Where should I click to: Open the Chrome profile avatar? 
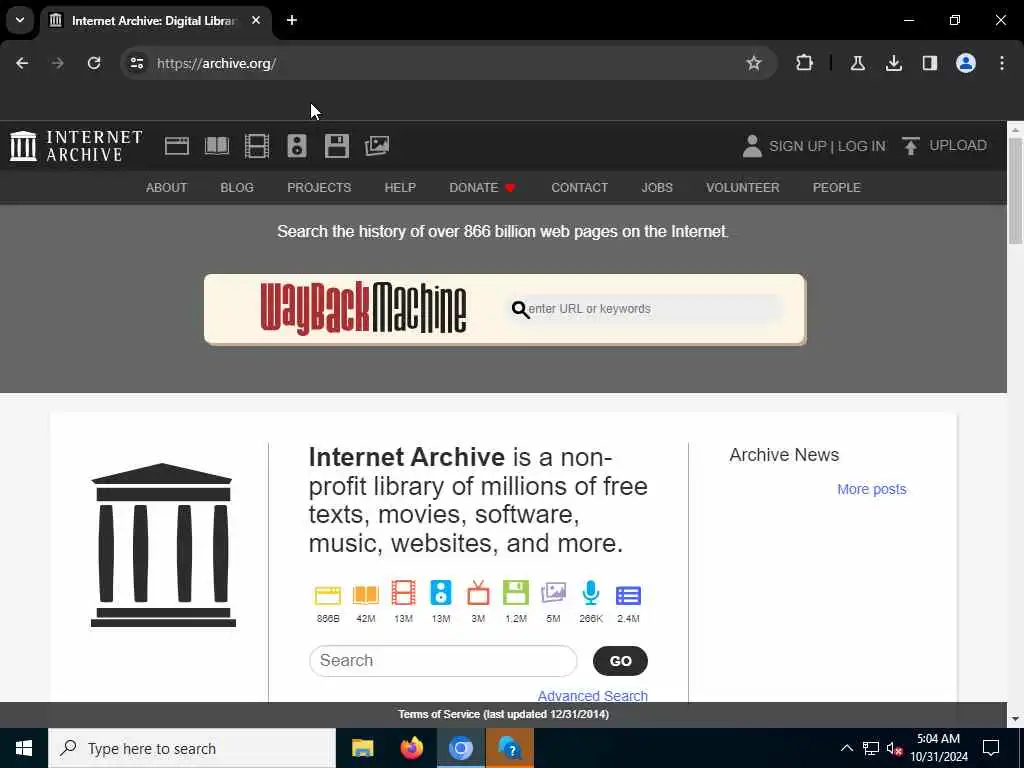click(965, 63)
